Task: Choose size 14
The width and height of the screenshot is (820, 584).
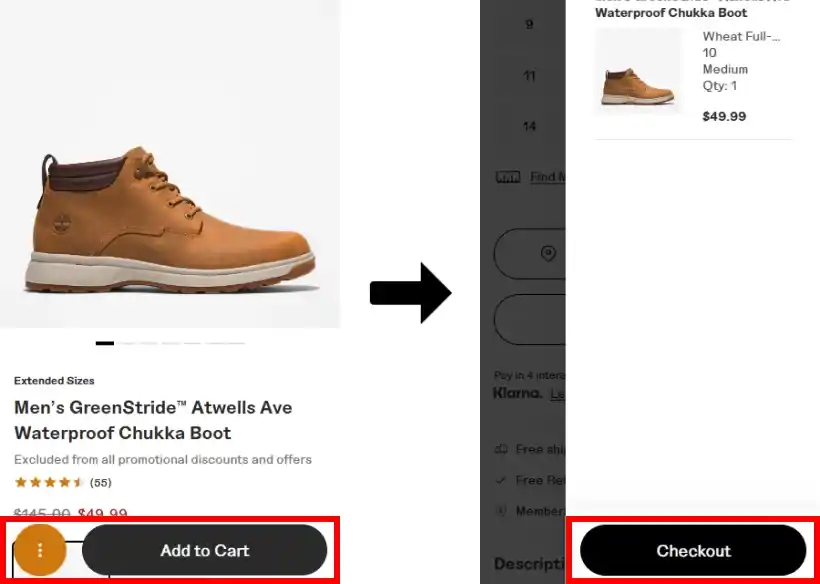Action: coord(530,126)
